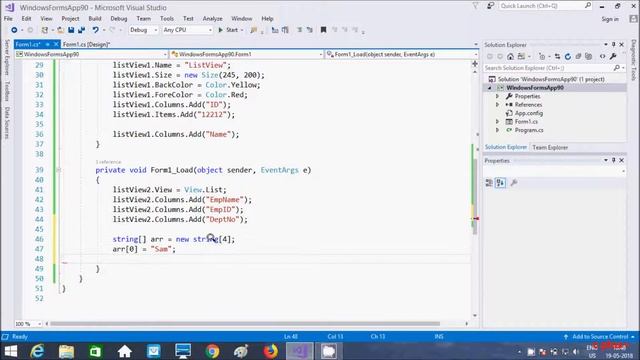The height and width of the screenshot is (360, 640).
Task: Refresh Solution Explorer with the blue arrow
Action: (567, 56)
